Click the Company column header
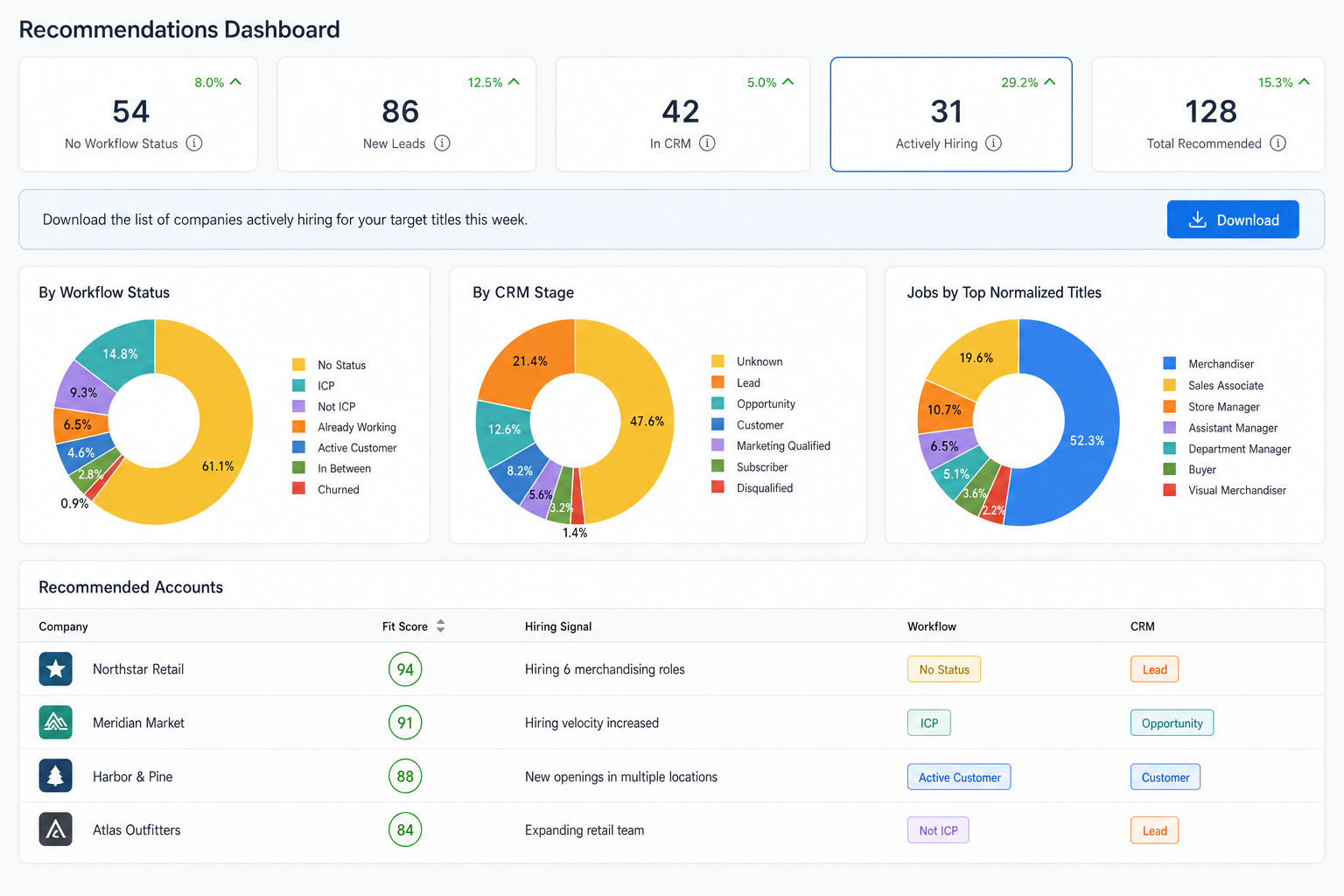1344x896 pixels. click(x=63, y=626)
